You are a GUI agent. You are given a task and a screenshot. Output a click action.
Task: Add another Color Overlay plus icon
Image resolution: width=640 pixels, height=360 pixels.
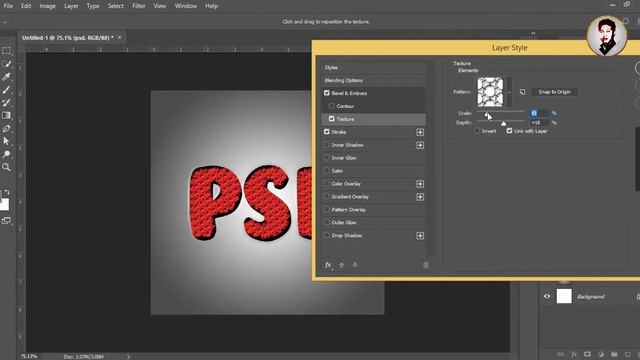pos(420,184)
